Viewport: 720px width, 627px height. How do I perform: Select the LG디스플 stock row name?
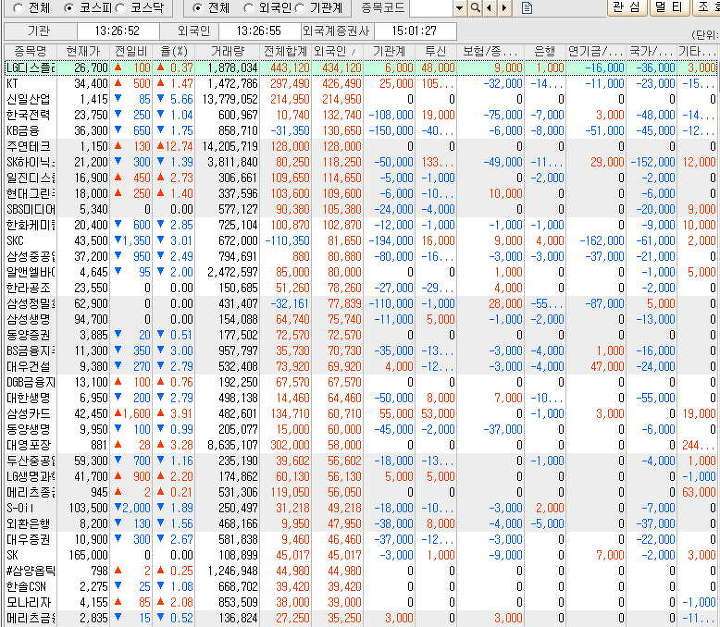pyautogui.click(x=30, y=68)
